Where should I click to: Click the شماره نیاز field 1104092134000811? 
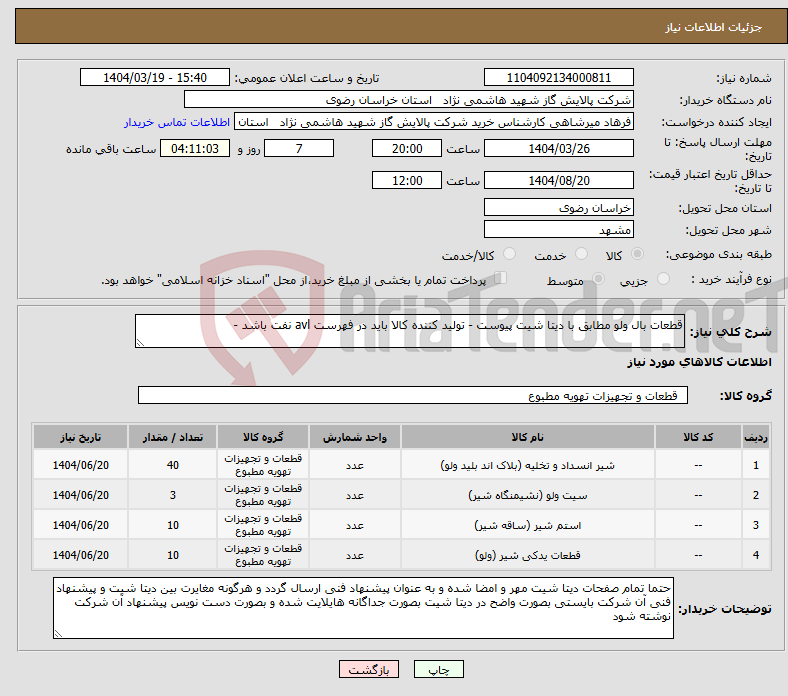click(x=558, y=77)
